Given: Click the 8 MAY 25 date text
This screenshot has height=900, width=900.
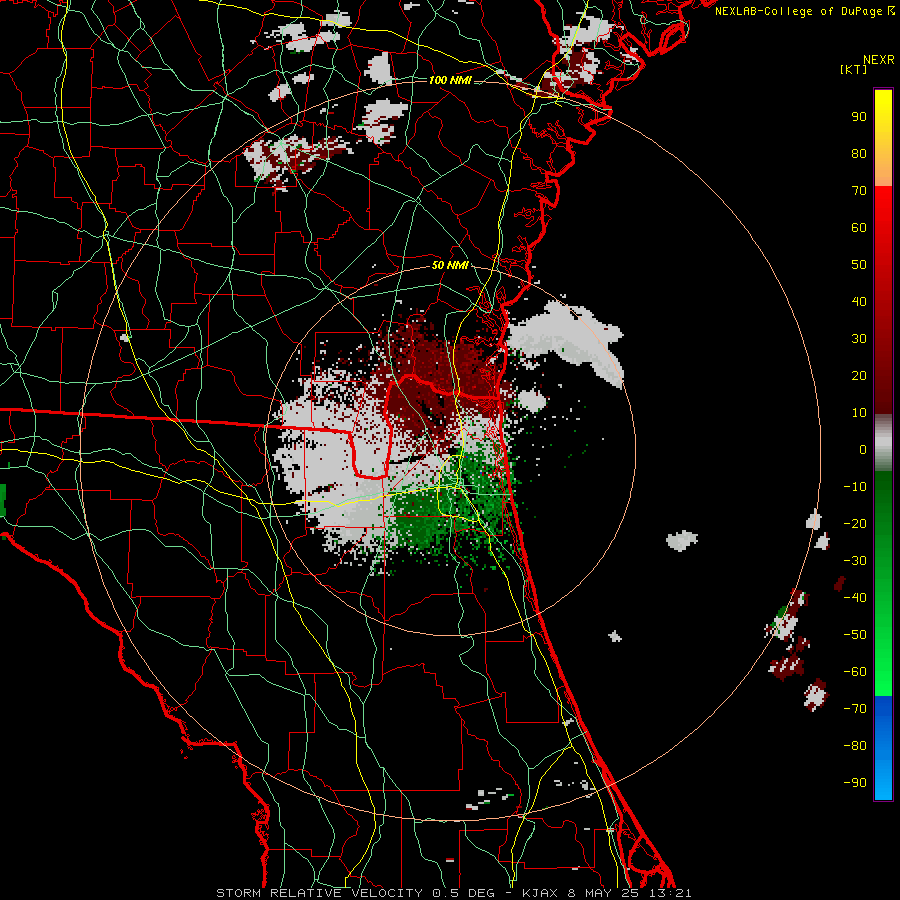Looking at the screenshot, I should (602, 893).
